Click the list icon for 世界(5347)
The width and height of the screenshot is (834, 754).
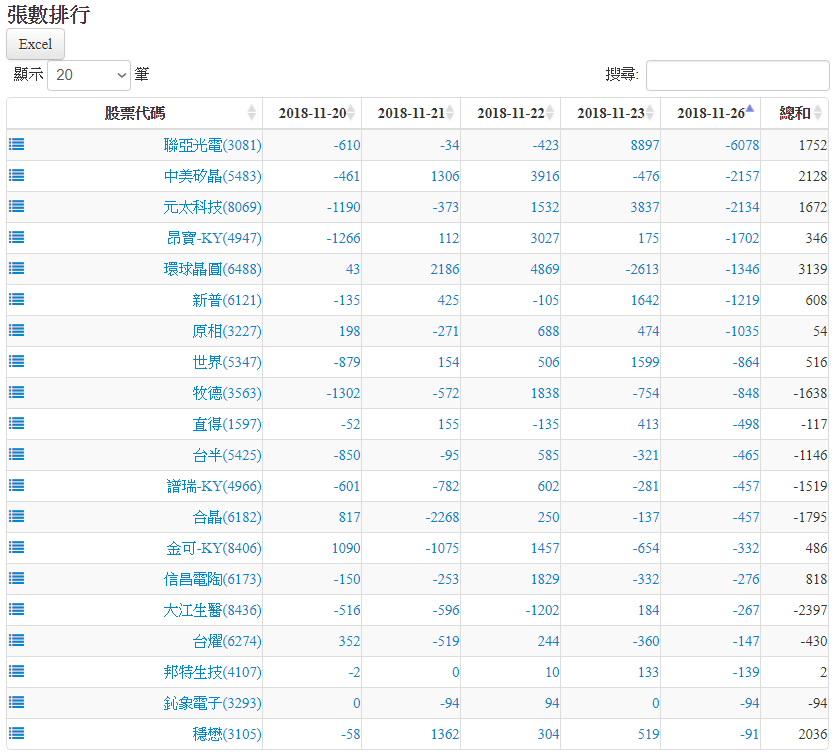17,361
